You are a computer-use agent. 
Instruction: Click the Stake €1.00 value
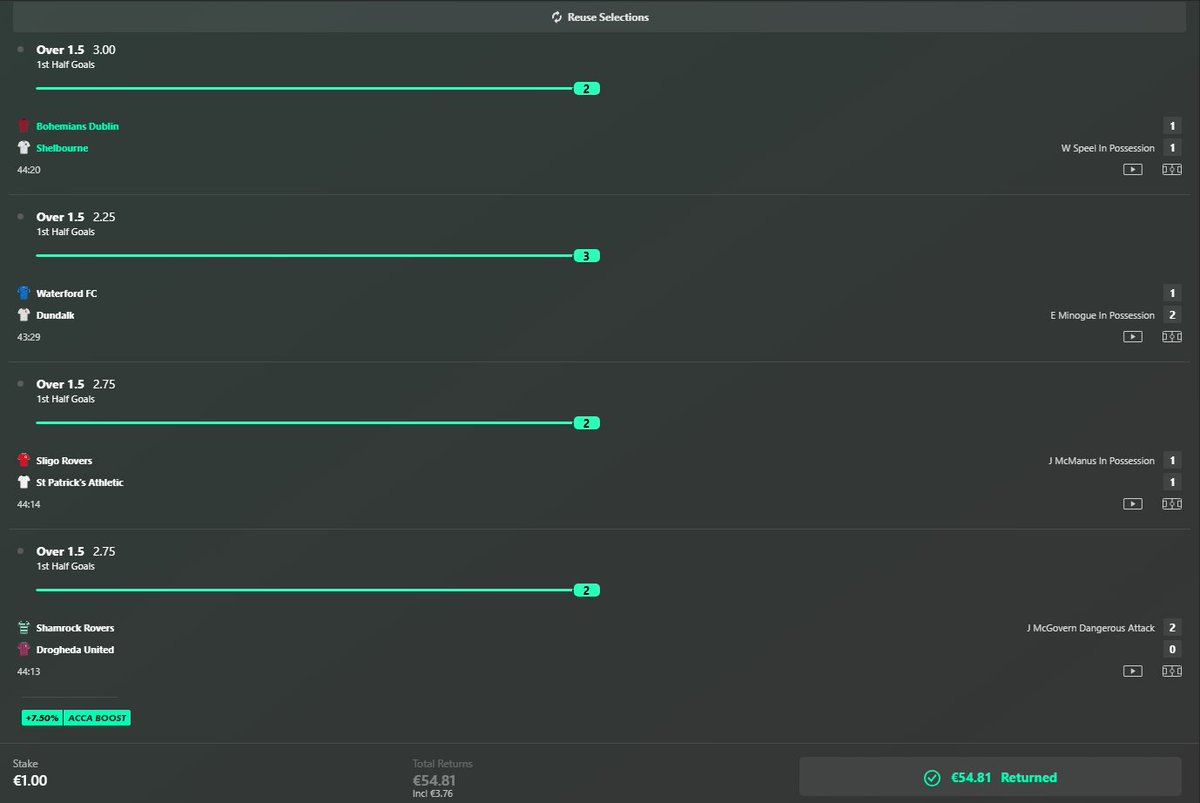point(30,781)
